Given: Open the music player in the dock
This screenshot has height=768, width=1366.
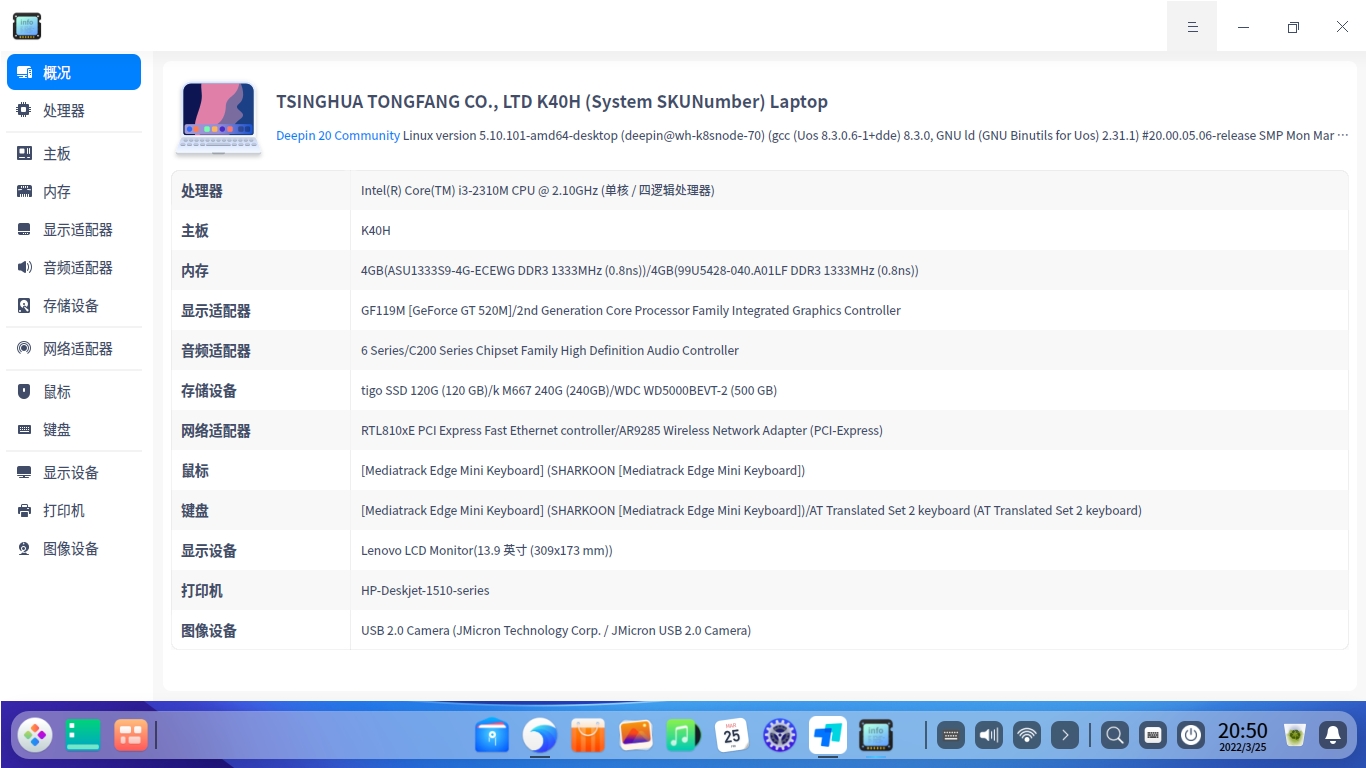Looking at the screenshot, I should [x=684, y=735].
